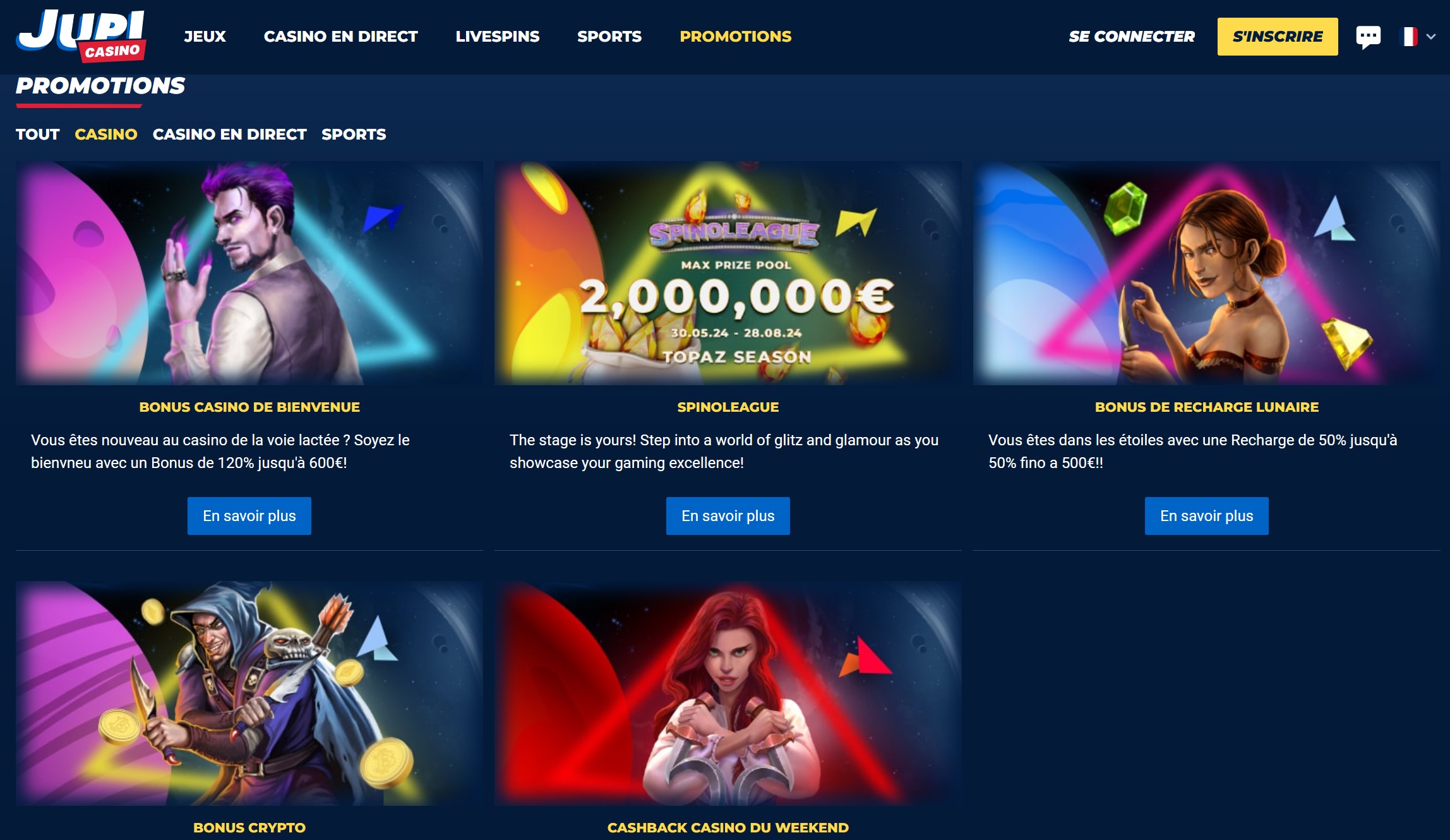
Task: Select the CASINO promotions filter tab
Action: [105, 135]
